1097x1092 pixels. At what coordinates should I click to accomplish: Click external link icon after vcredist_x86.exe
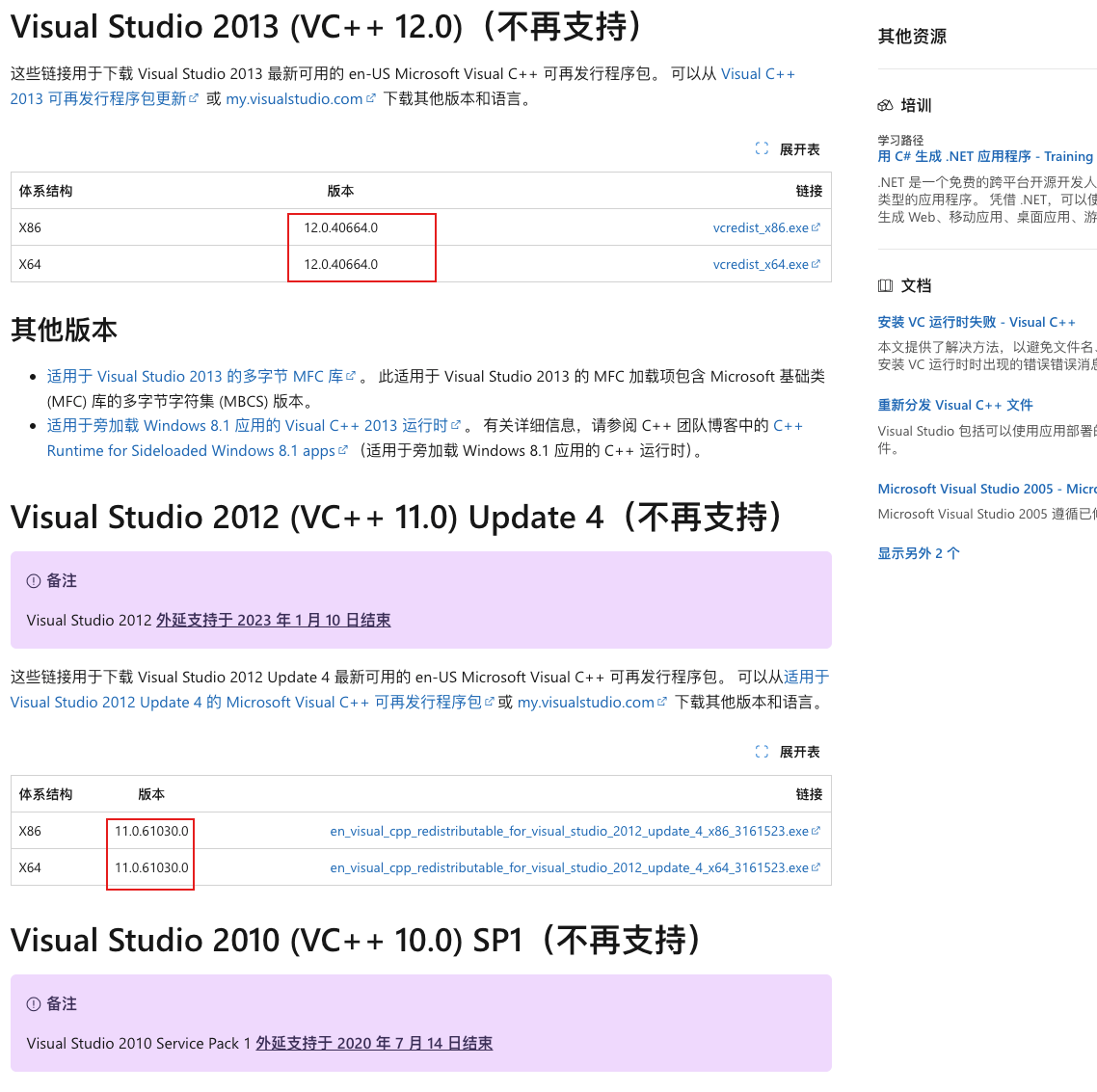tap(816, 227)
